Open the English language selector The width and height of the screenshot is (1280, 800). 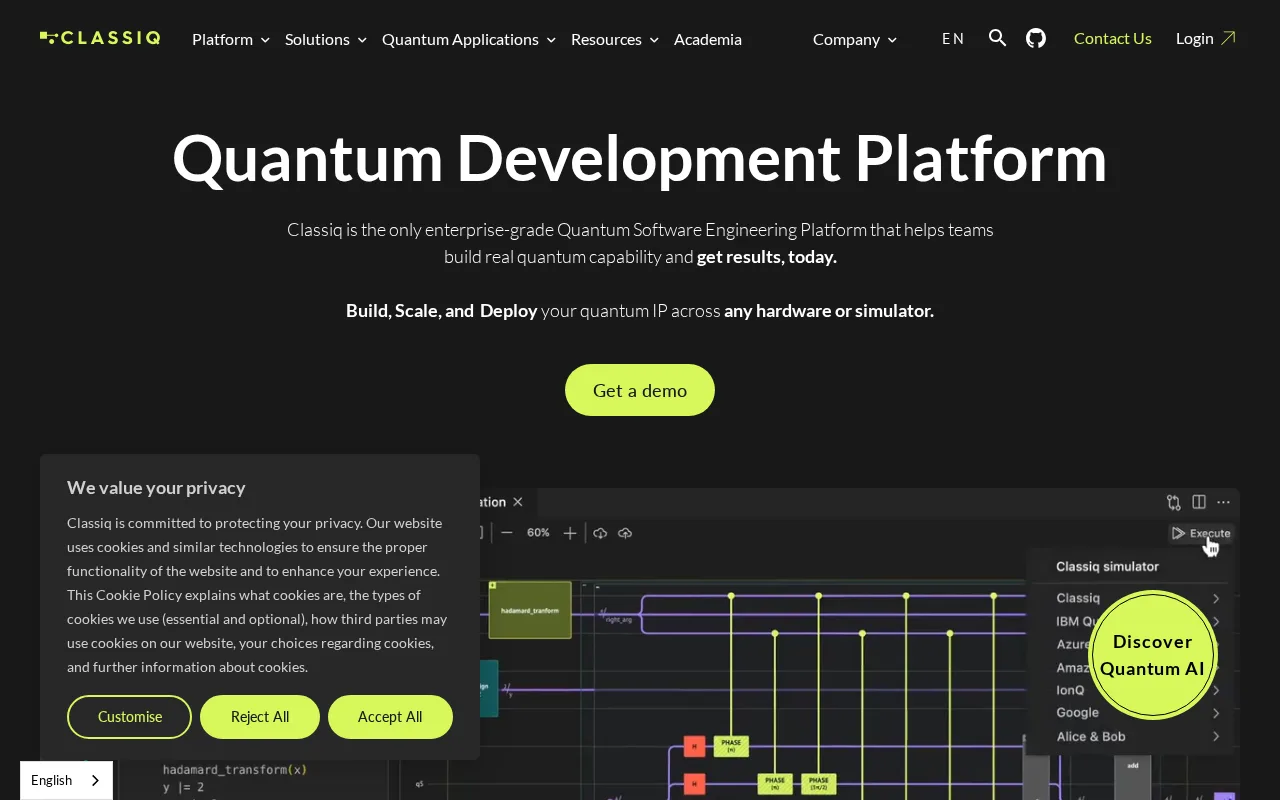[x=66, y=780]
